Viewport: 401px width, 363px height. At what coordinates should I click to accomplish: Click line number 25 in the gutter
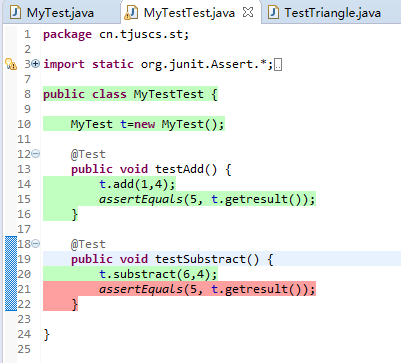(24, 349)
